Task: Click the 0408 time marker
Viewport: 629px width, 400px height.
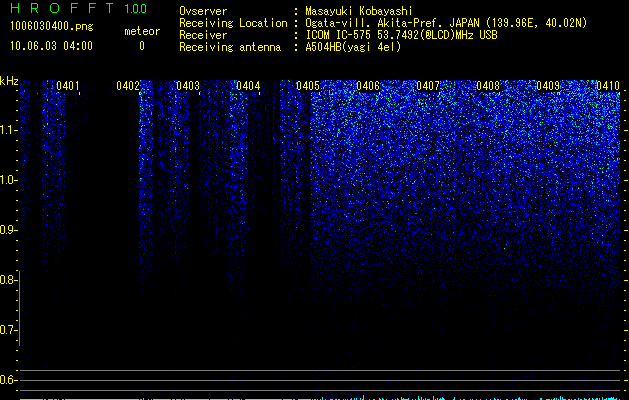Action: coord(488,86)
